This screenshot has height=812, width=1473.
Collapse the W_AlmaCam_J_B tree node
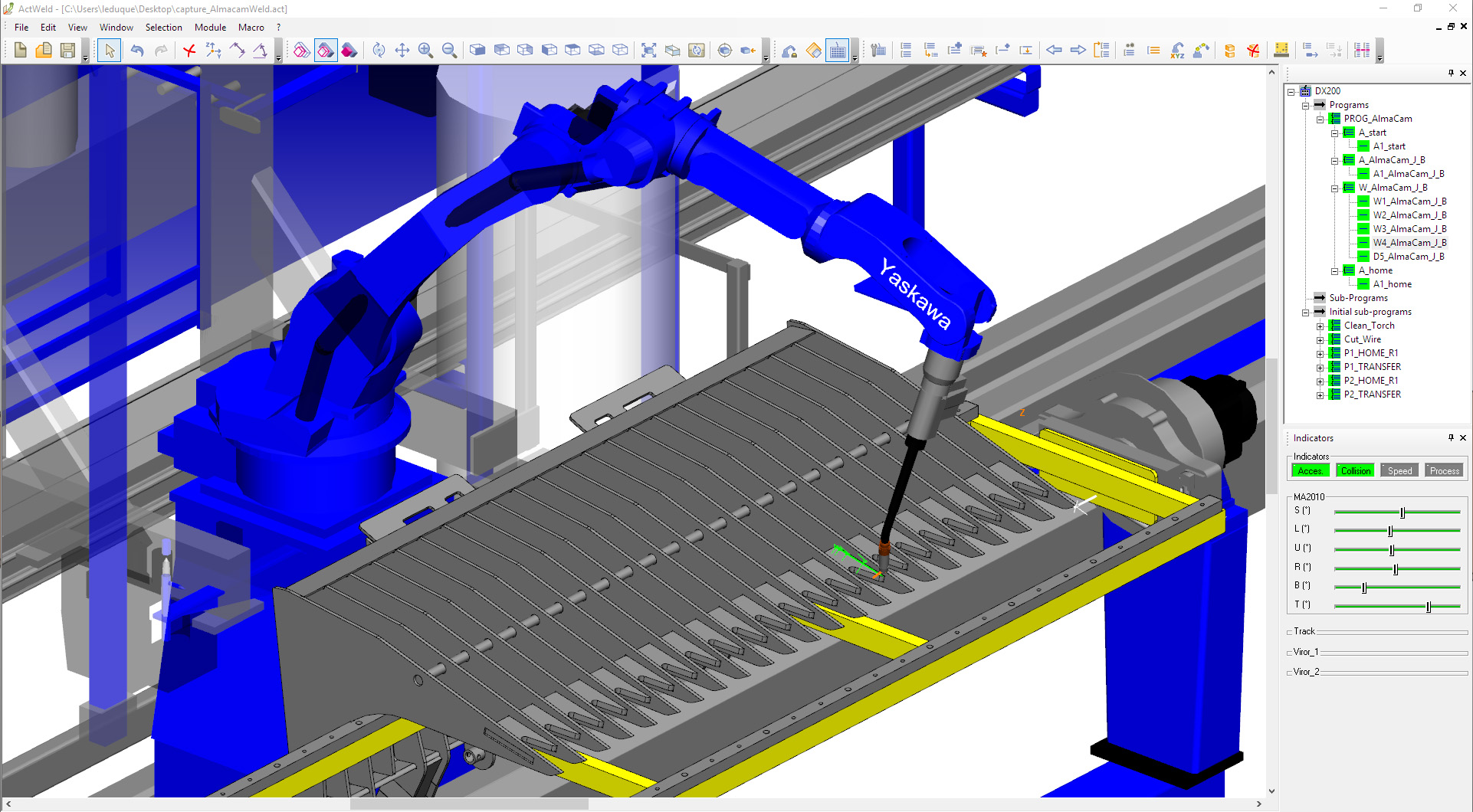(x=1334, y=188)
